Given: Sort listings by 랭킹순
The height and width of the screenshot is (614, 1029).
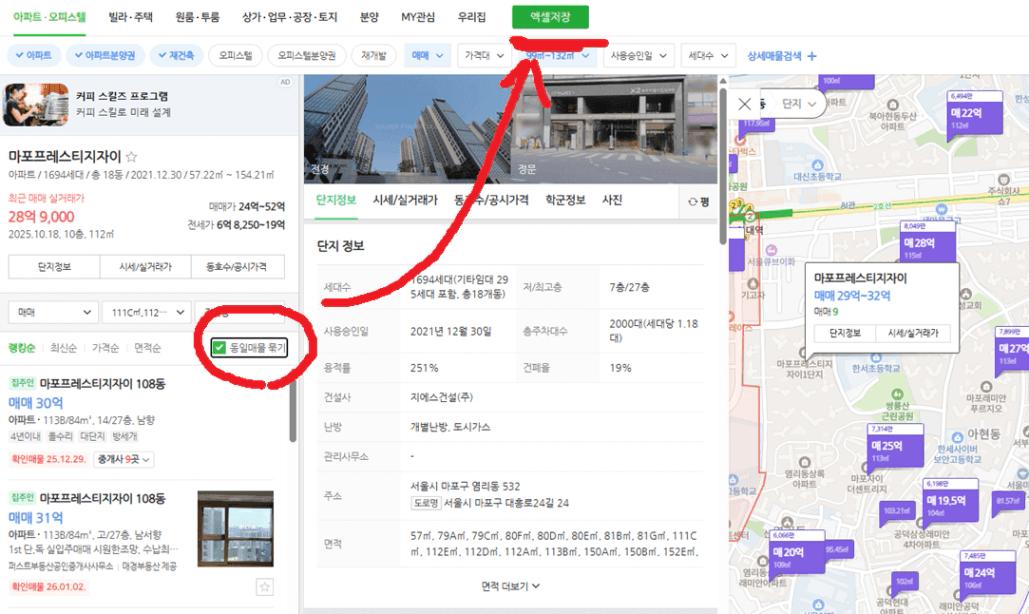Looking at the screenshot, I should coord(21,348).
